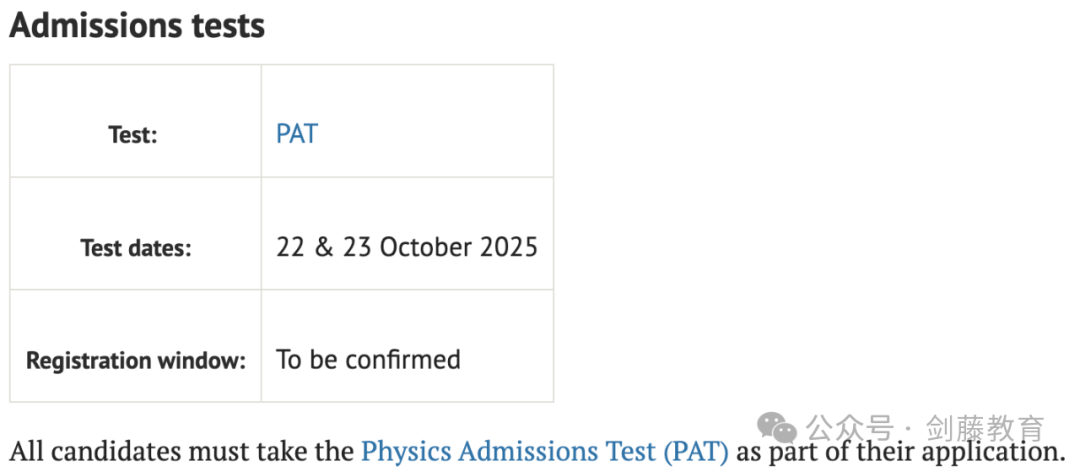Click the 22 & 23 October 2025 cell

407,234
